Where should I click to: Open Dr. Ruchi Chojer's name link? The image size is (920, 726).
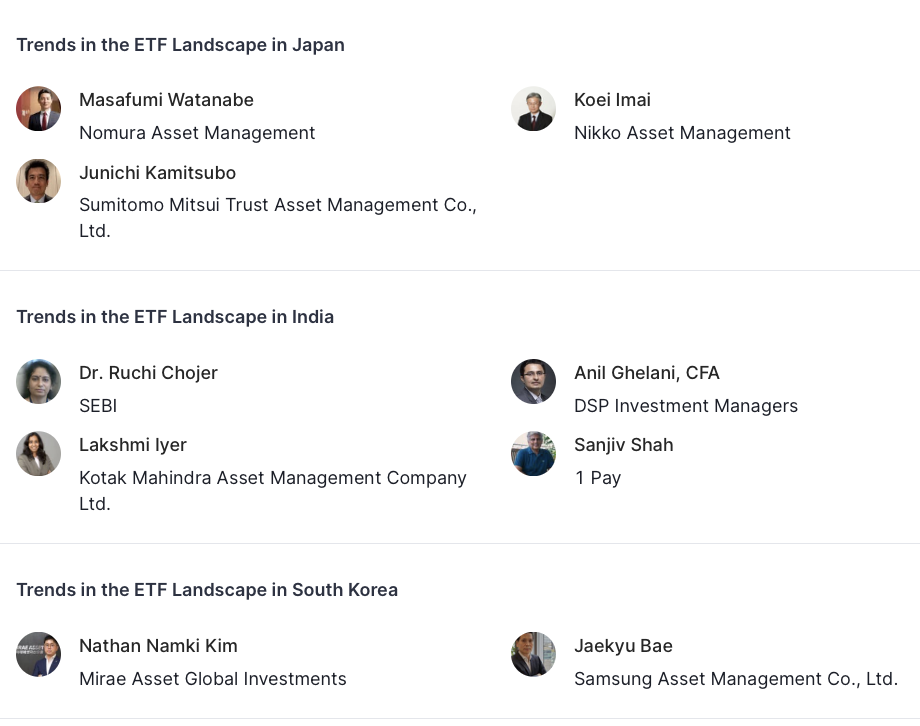pos(148,373)
